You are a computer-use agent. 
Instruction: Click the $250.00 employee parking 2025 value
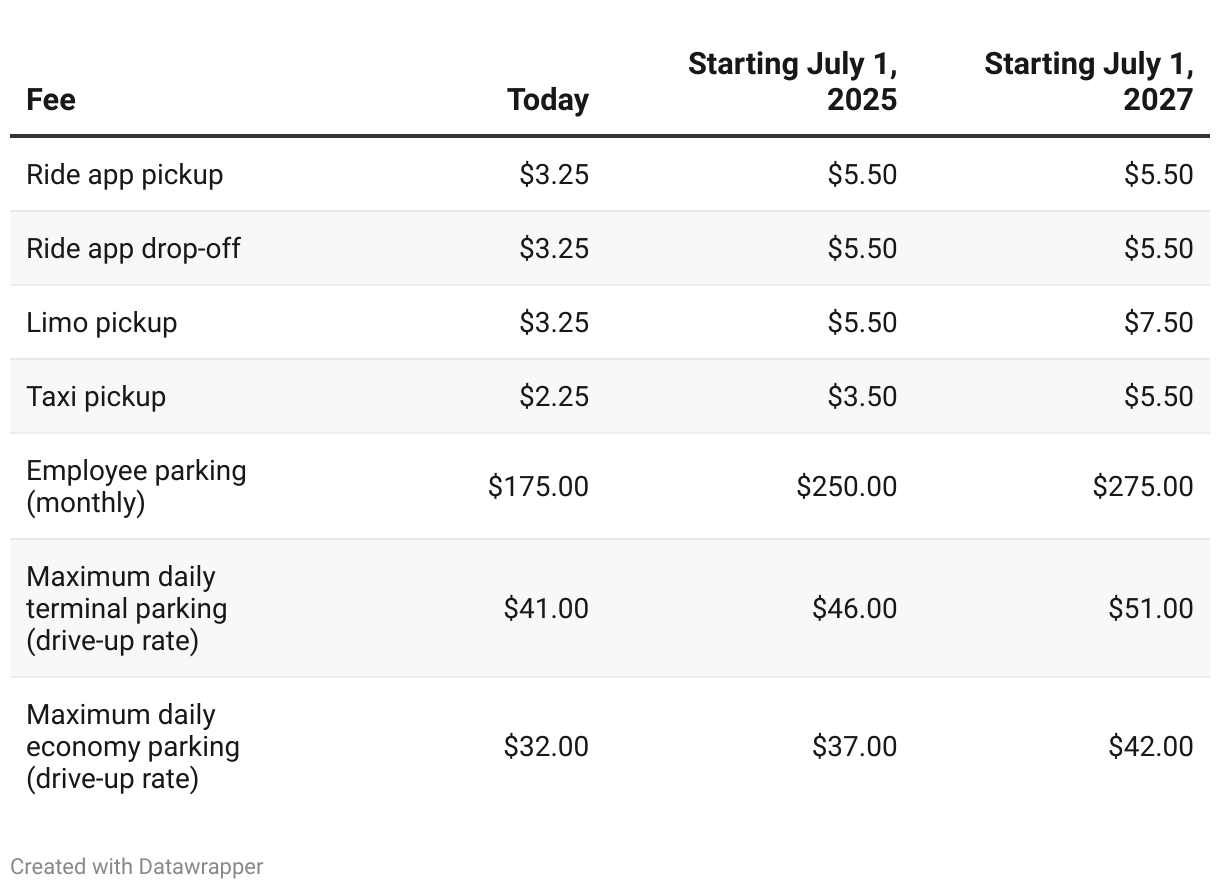coord(846,486)
